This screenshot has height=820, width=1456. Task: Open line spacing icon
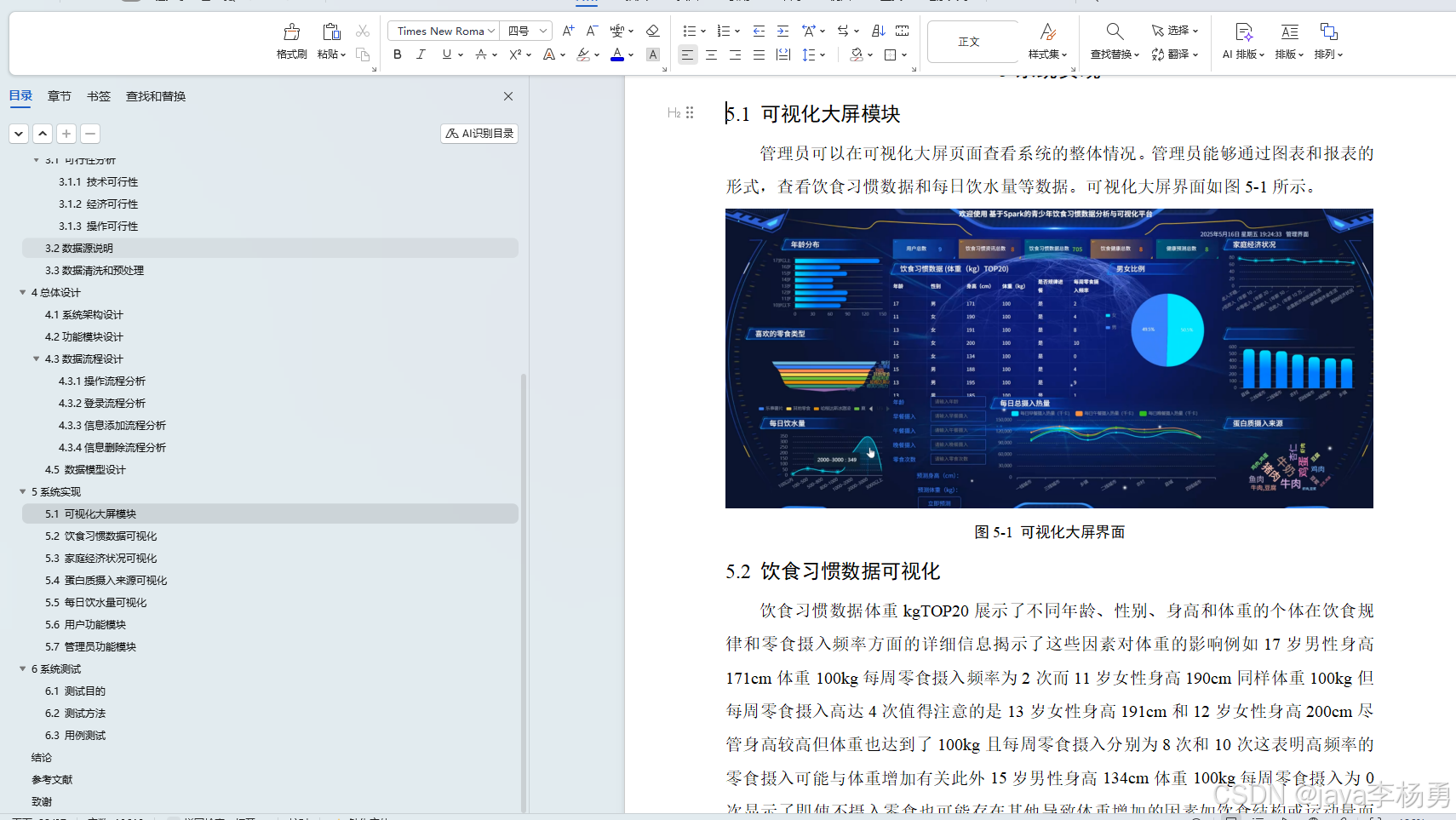point(809,54)
